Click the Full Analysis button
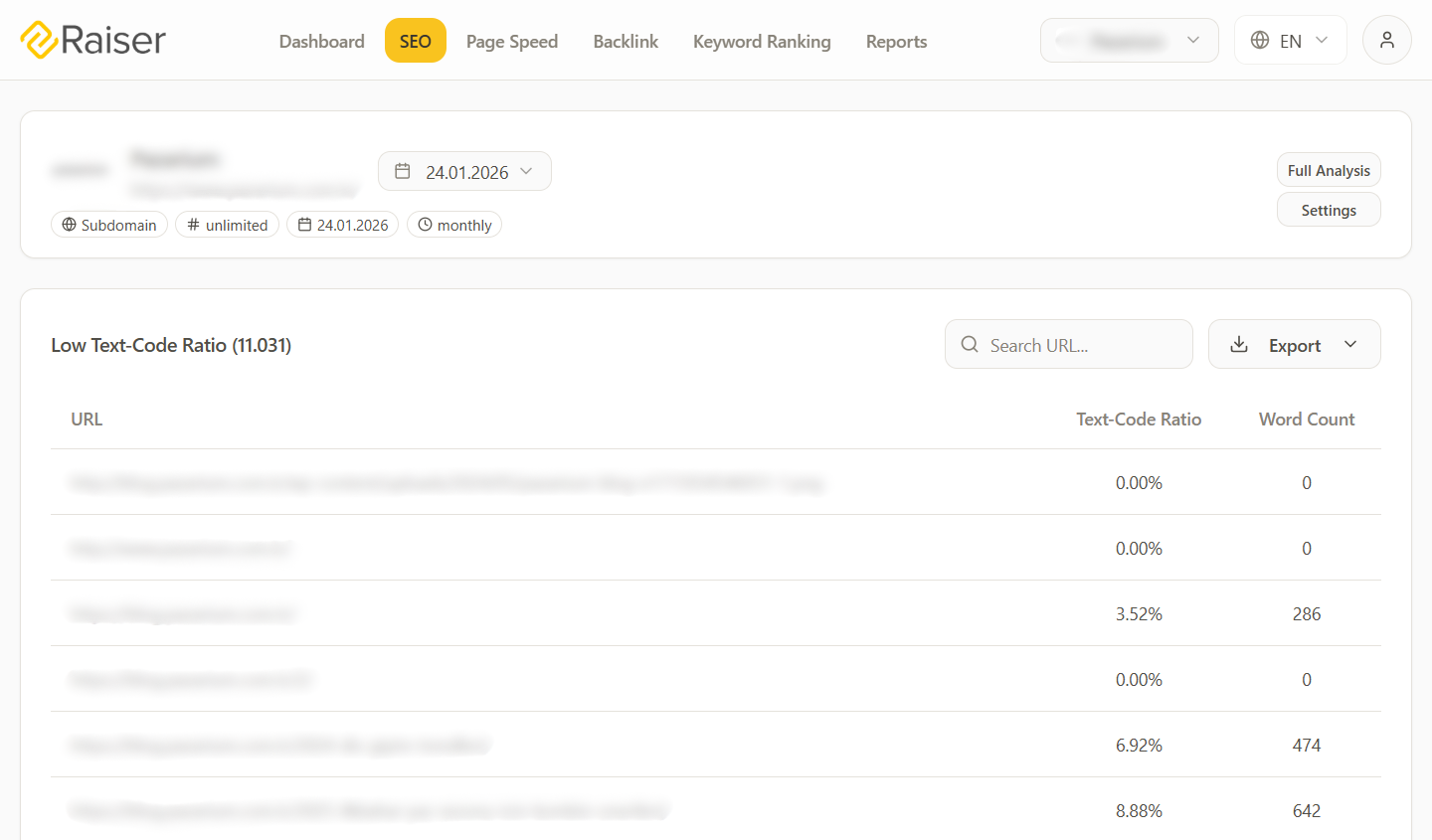This screenshot has height=840, width=1432. pyautogui.click(x=1328, y=171)
